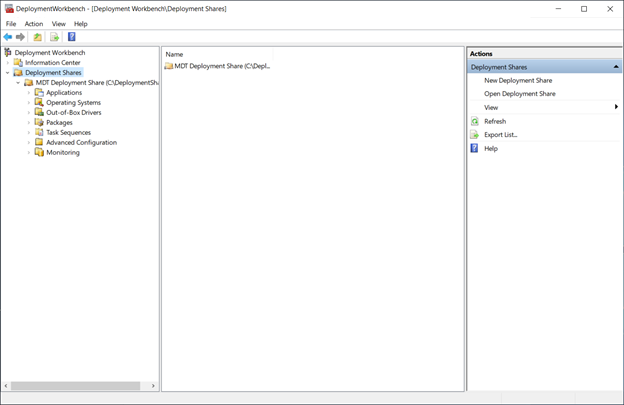
Task: Select Operating Systems tree label
Action: coord(74,103)
